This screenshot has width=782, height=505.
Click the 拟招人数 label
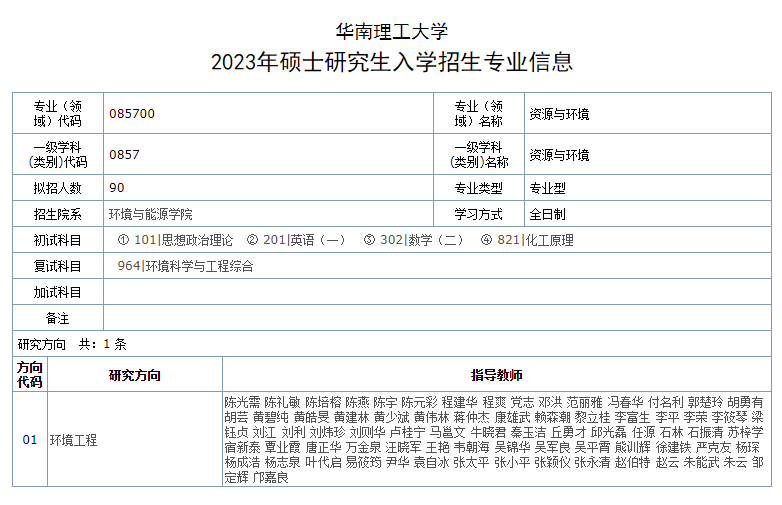(x=57, y=188)
